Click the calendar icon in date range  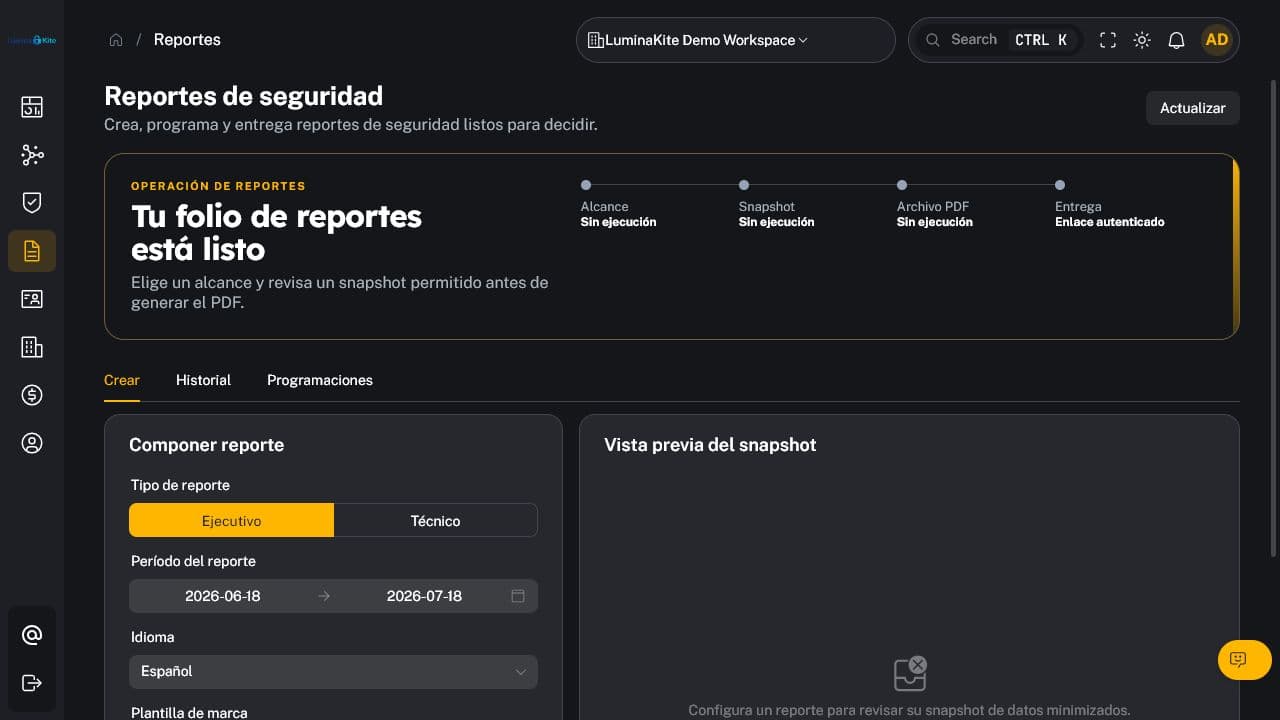coord(518,596)
